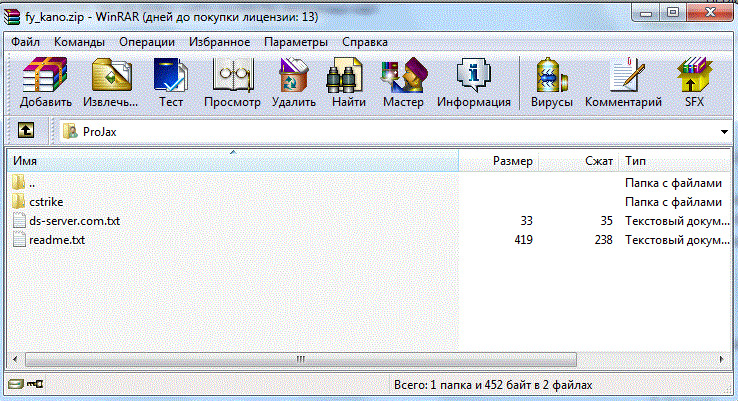Select the cstrike folder icon

[18, 201]
